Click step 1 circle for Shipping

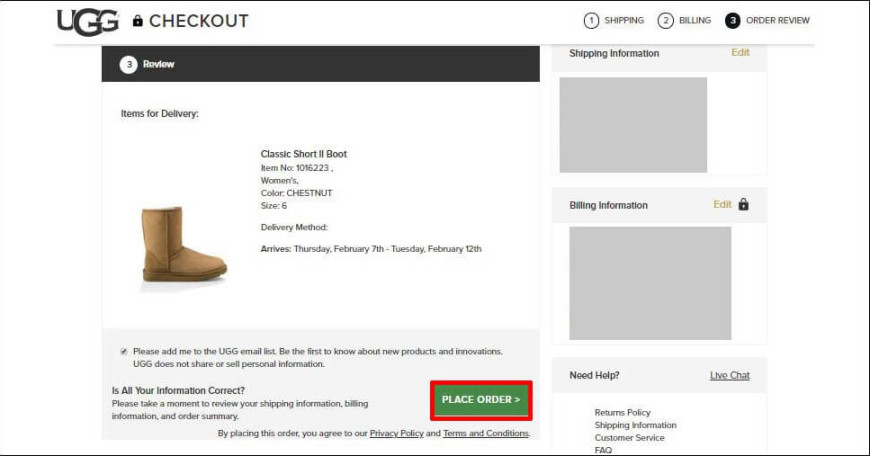(x=591, y=21)
